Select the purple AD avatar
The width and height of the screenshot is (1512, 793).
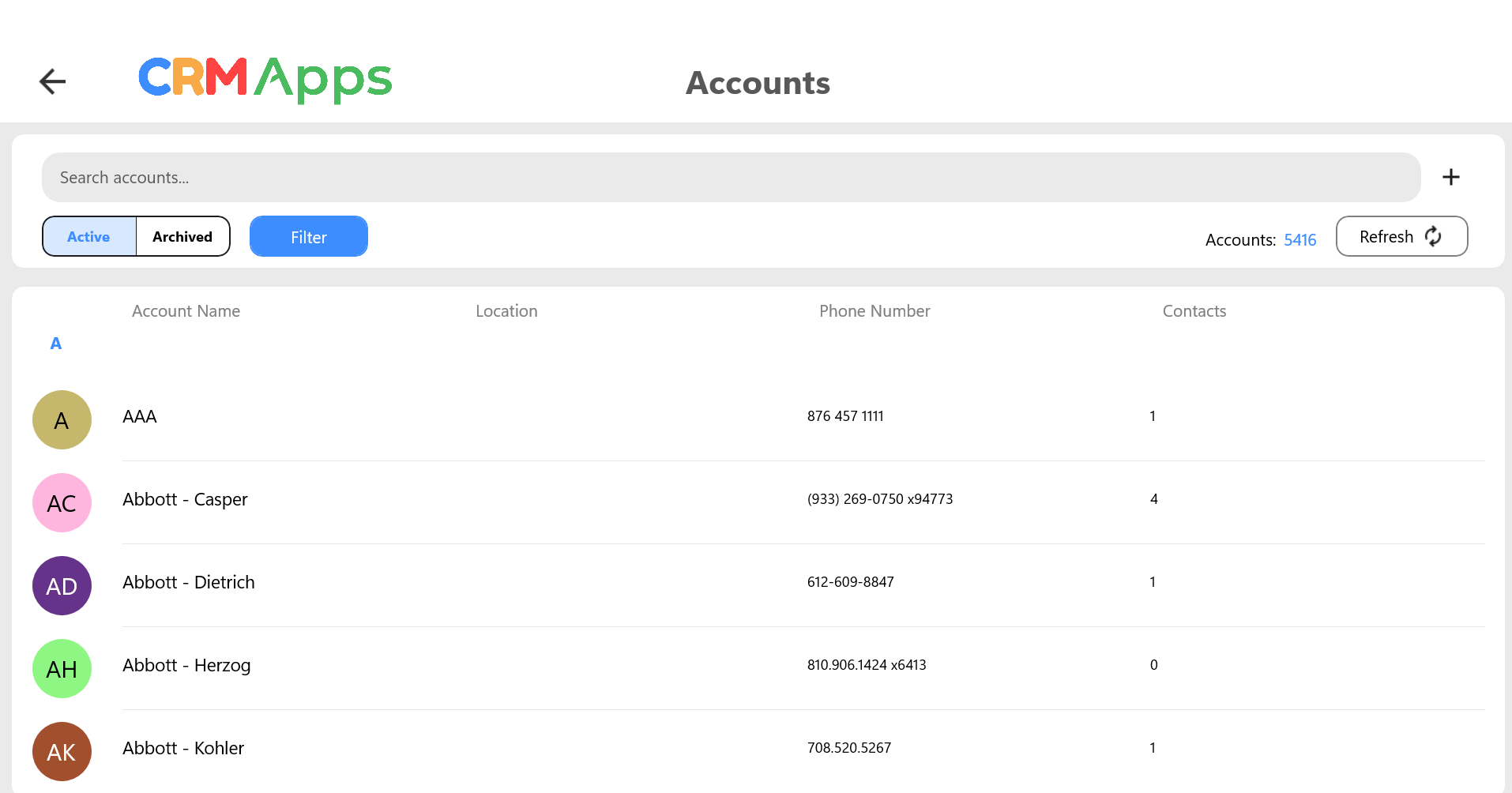pyautogui.click(x=62, y=586)
